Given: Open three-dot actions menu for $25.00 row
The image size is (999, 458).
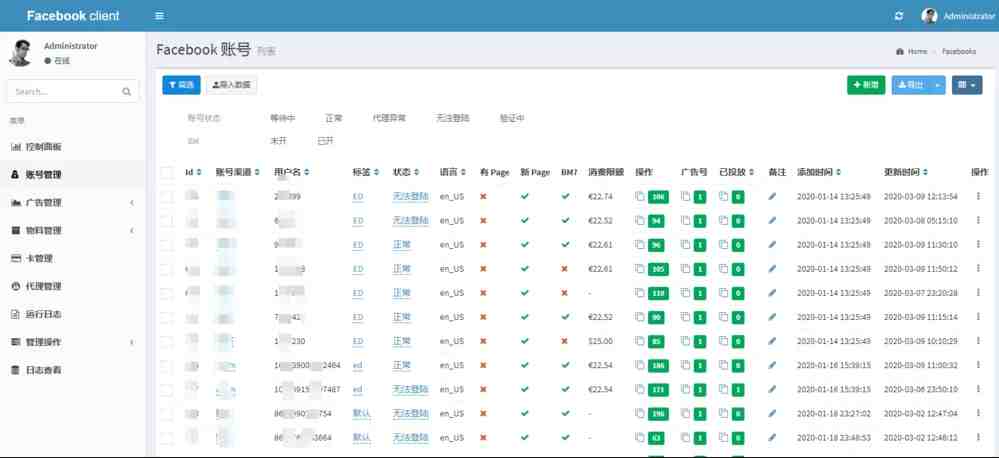Looking at the screenshot, I should (x=978, y=341).
